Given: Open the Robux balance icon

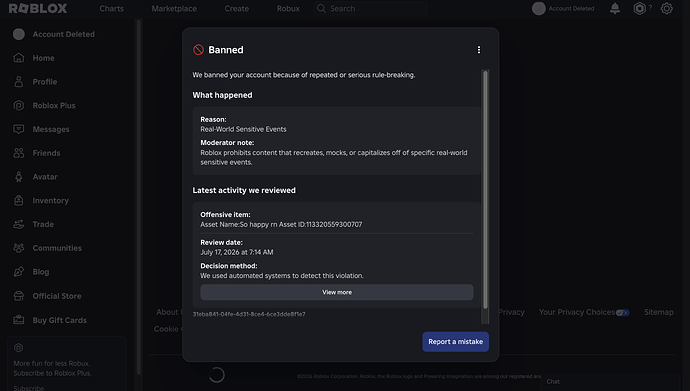Looking at the screenshot, I should 639,8.
